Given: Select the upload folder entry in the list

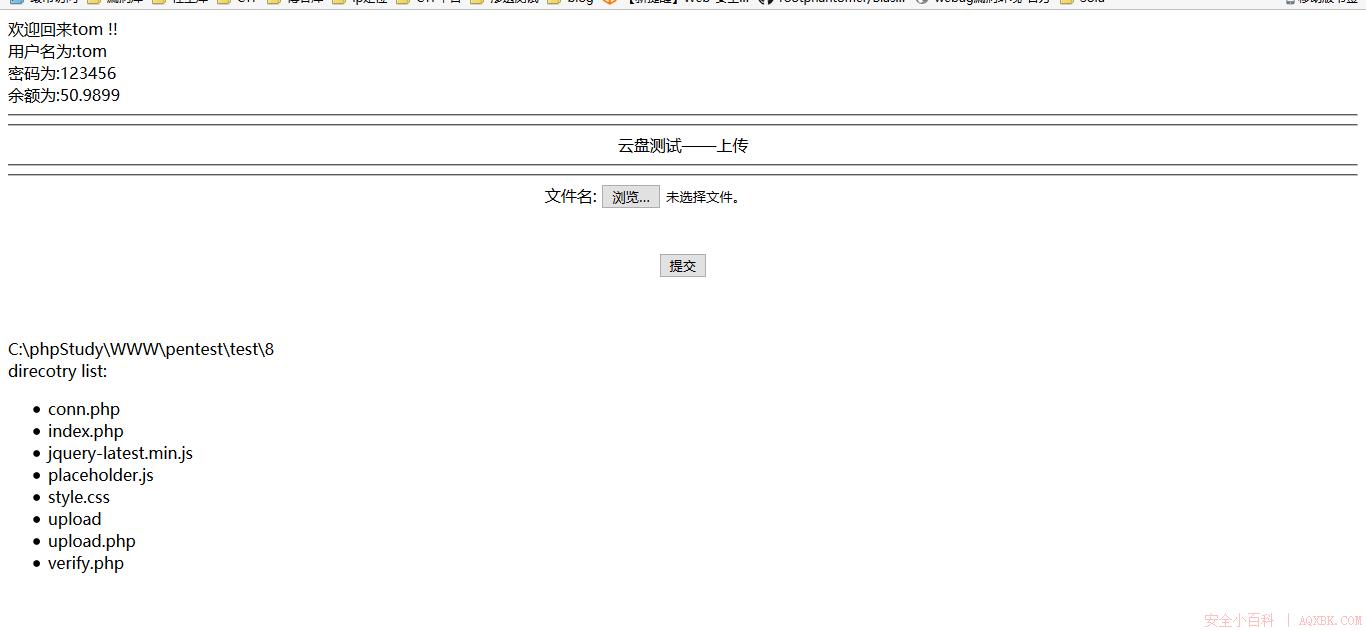Looking at the screenshot, I should click(75, 520).
